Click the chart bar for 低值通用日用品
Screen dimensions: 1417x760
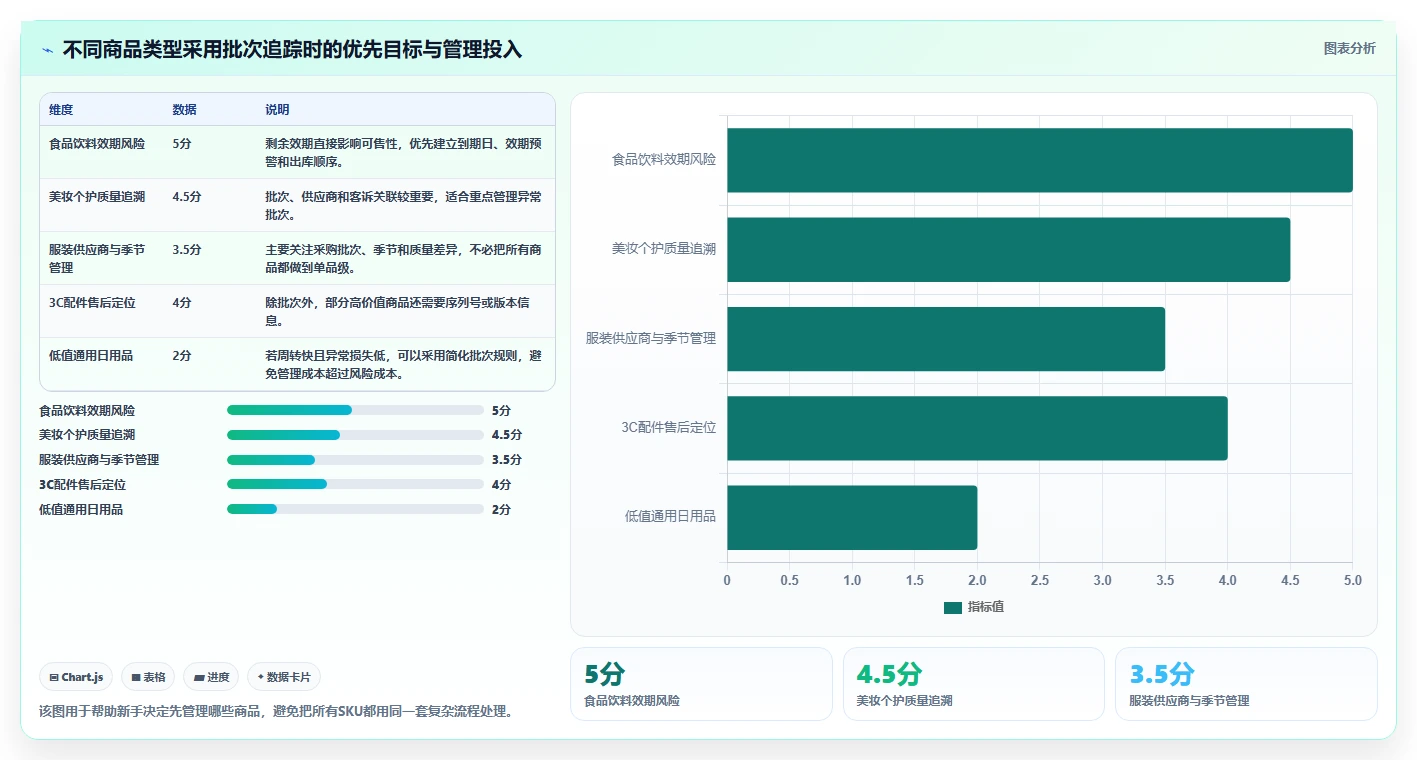pyautogui.click(x=852, y=517)
